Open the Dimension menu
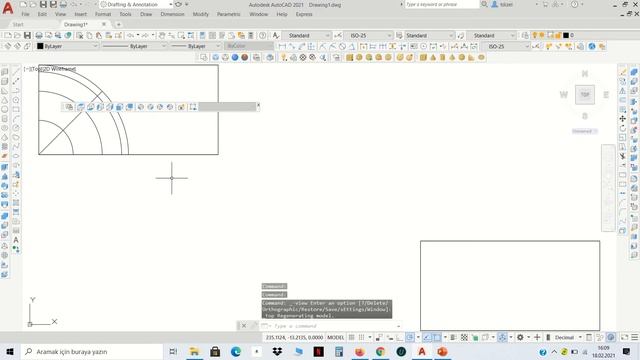 (x=172, y=14)
